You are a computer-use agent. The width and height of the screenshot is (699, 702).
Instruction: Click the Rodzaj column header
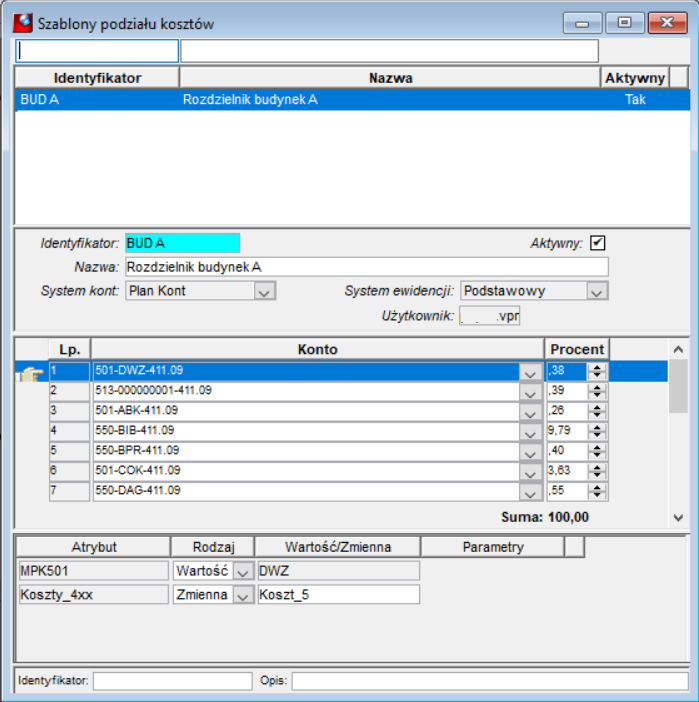click(213, 547)
